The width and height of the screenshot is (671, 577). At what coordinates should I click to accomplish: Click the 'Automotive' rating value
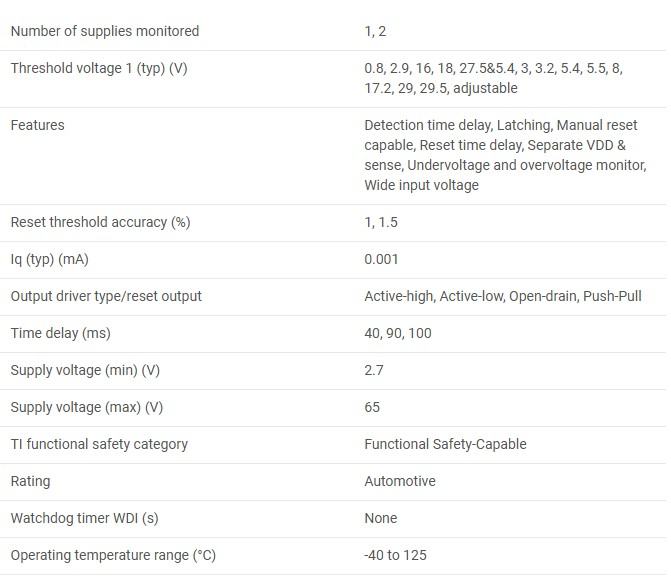click(400, 481)
